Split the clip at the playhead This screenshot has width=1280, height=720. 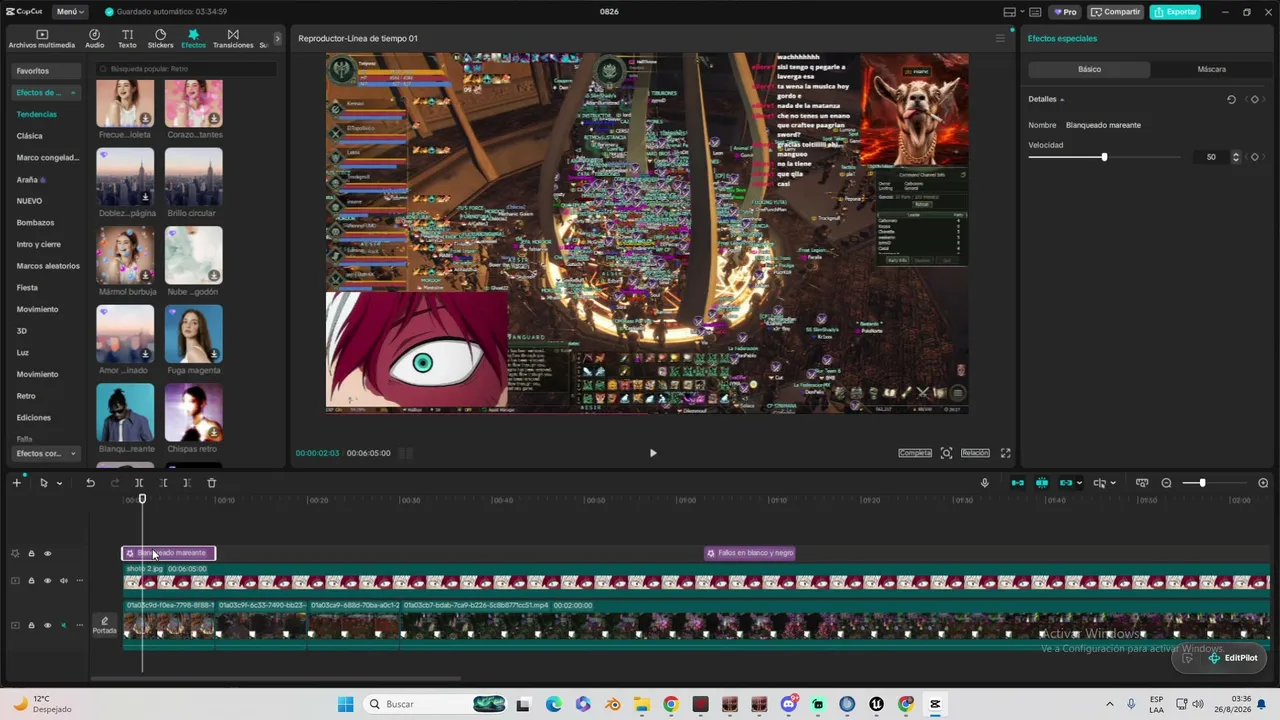(139, 483)
